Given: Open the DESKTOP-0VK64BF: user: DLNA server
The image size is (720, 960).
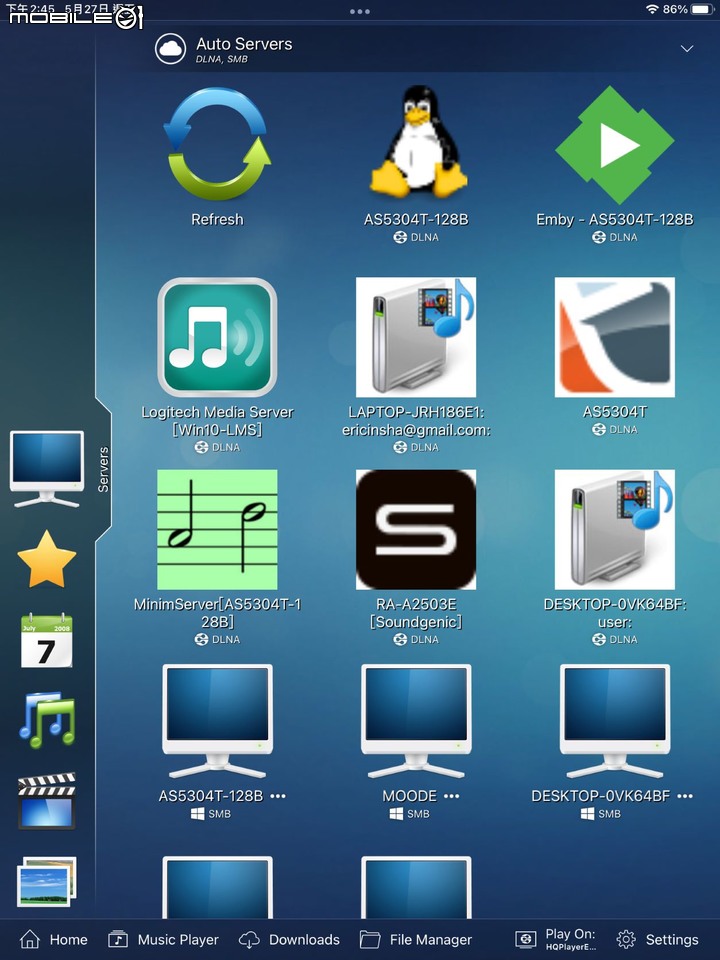Looking at the screenshot, I should point(615,530).
